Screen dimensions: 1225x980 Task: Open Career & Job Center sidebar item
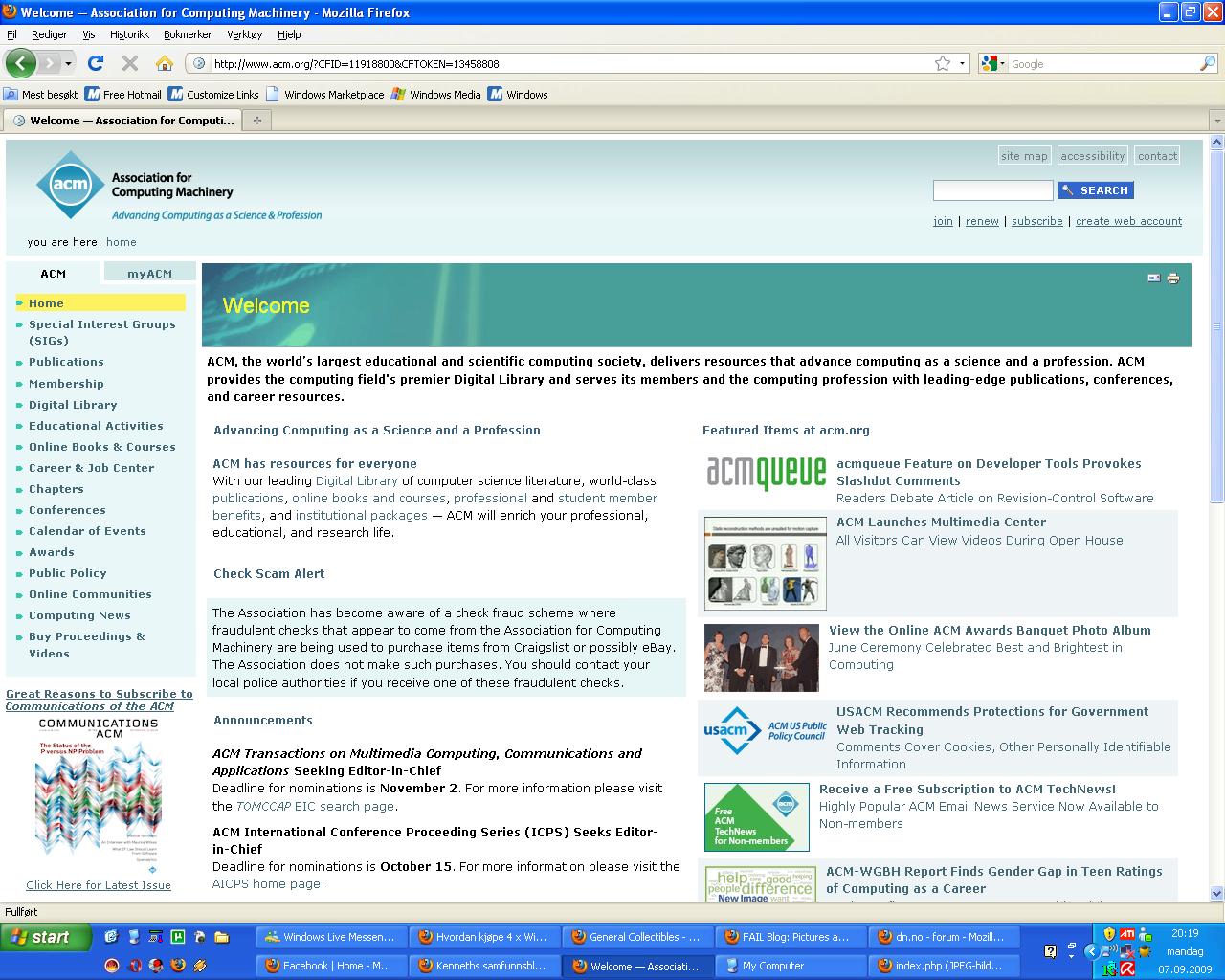pos(91,468)
